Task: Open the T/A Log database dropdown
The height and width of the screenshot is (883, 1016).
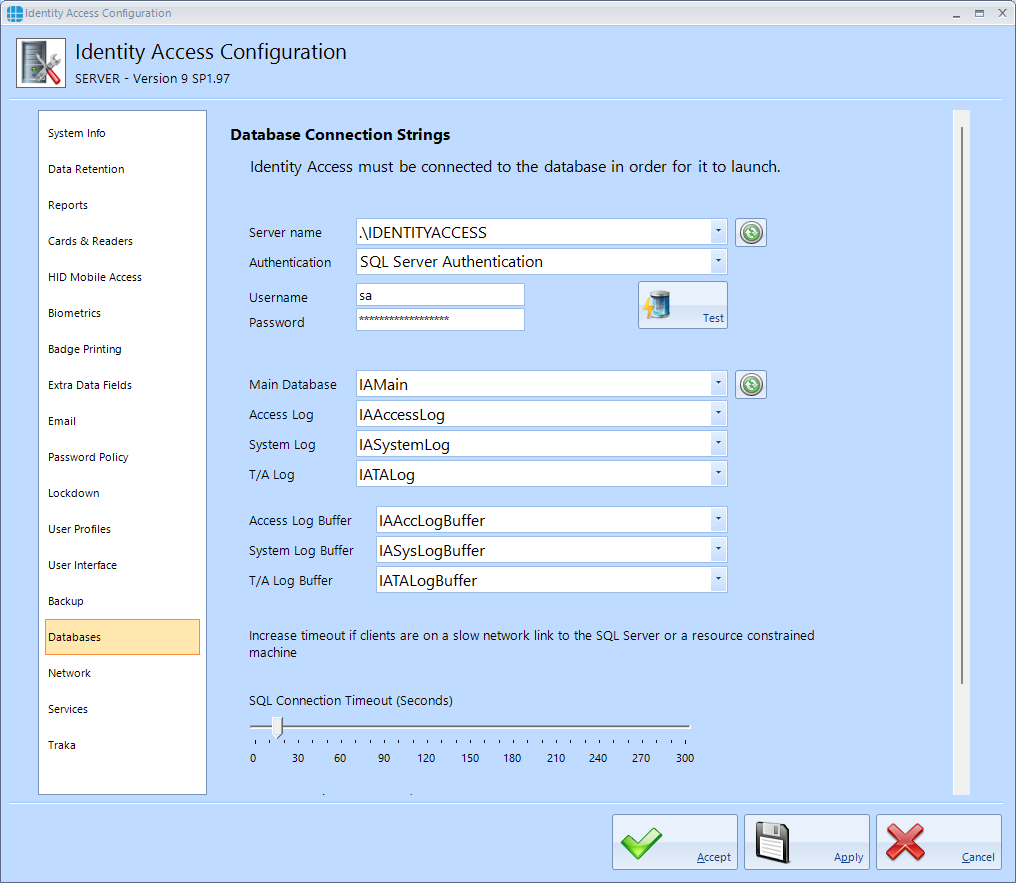Action: (x=718, y=474)
